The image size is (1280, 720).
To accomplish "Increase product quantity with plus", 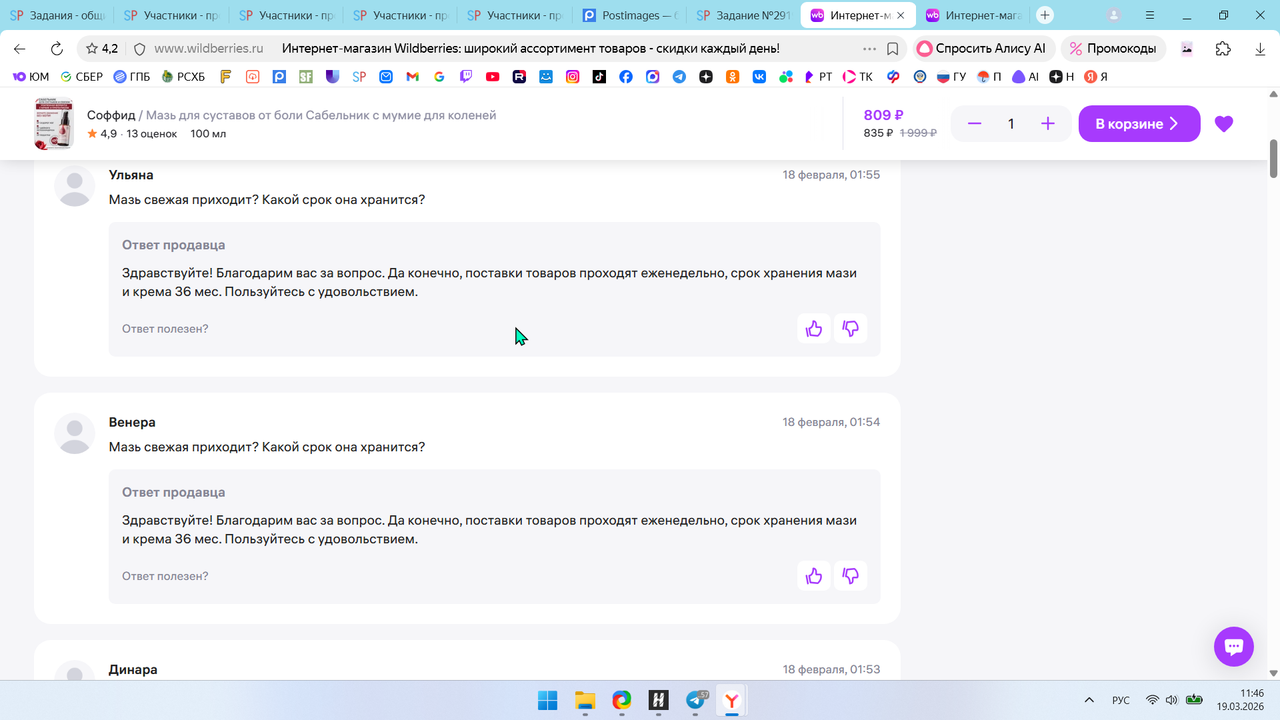I will point(1048,124).
